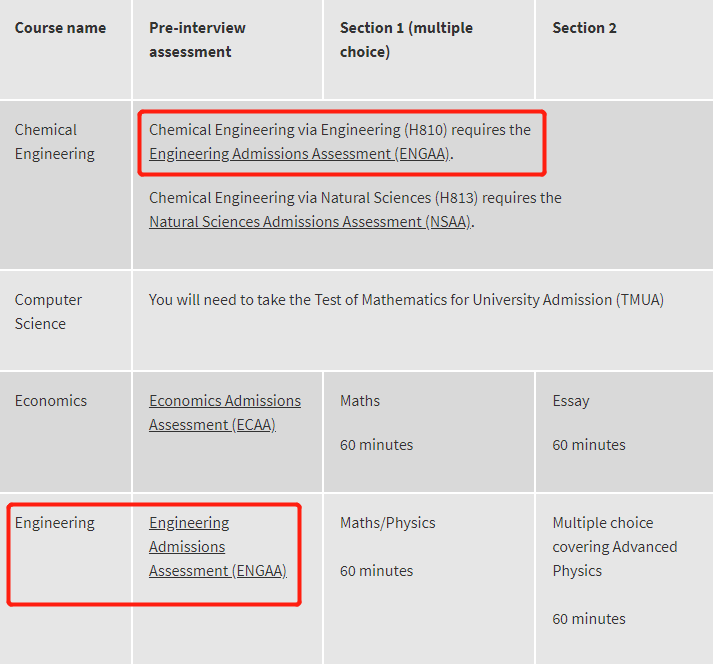Open the ENGAA link in Chemical Engineering row
The width and height of the screenshot is (713, 664).
pos(300,154)
